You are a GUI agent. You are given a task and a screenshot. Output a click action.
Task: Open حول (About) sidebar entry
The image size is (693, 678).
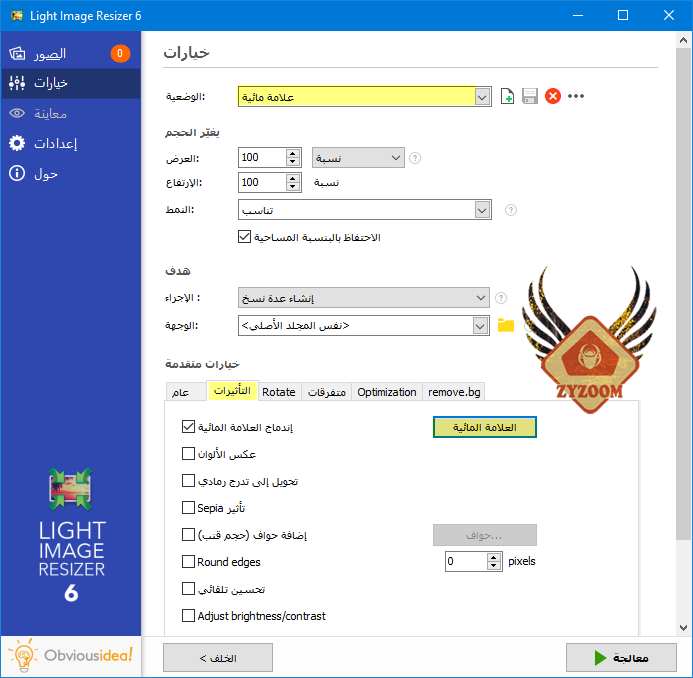[71, 173]
